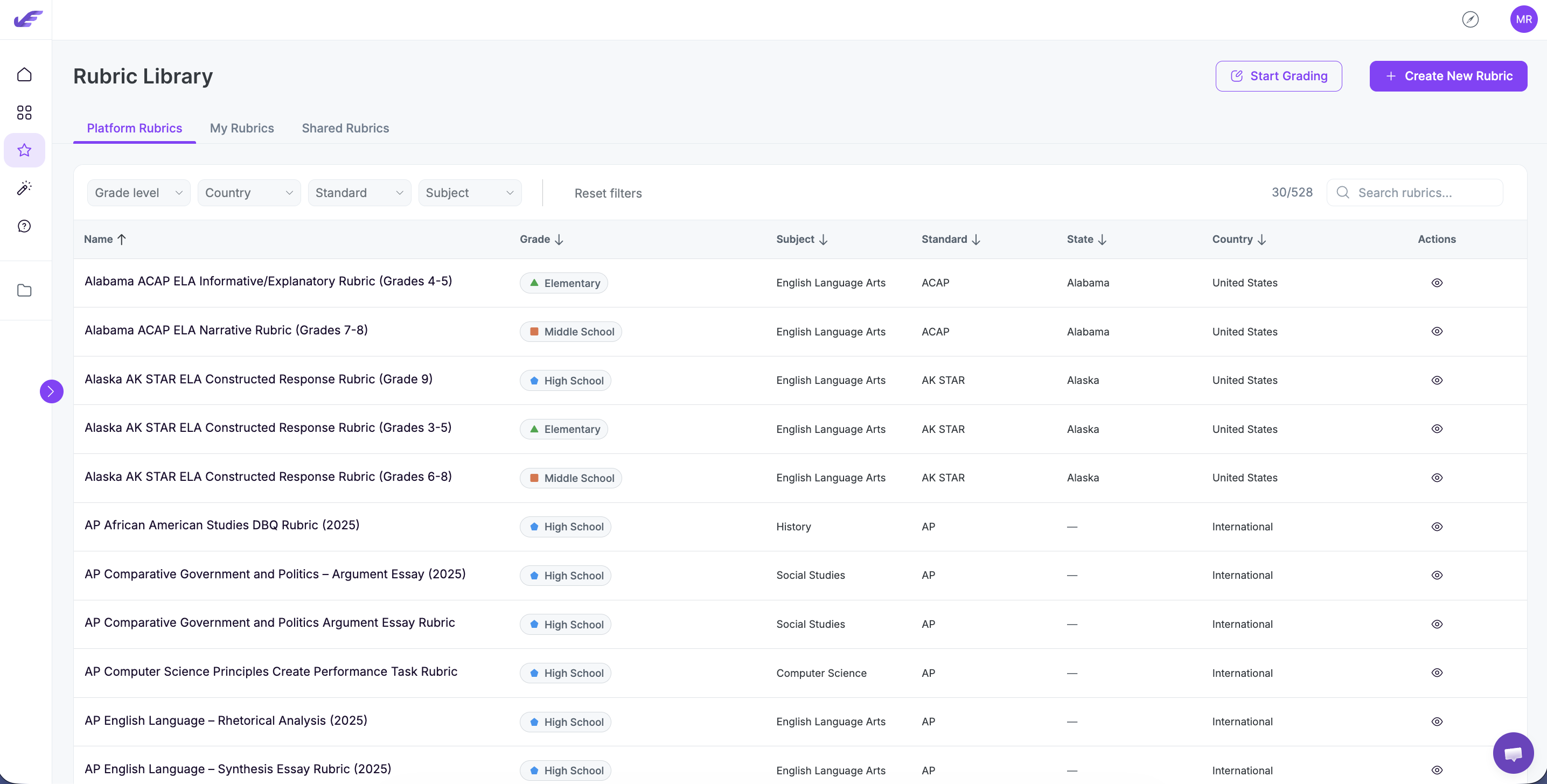The image size is (1547, 784).
Task: Click the compass icon in top bar
Action: (1470, 19)
